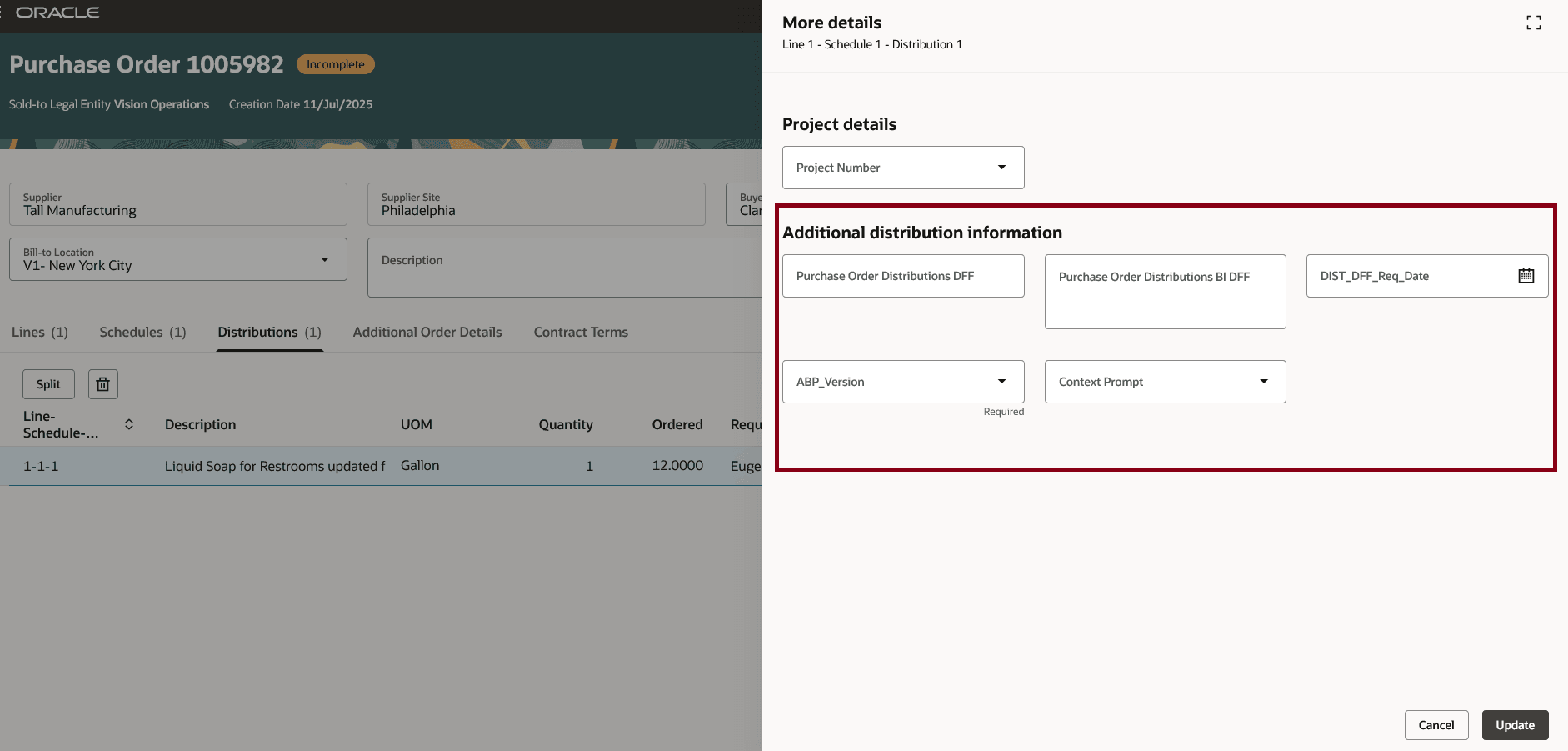Screen dimensions: 1568x751
Task: Focus the Purchase Order Distributions DFF field
Action: click(903, 276)
